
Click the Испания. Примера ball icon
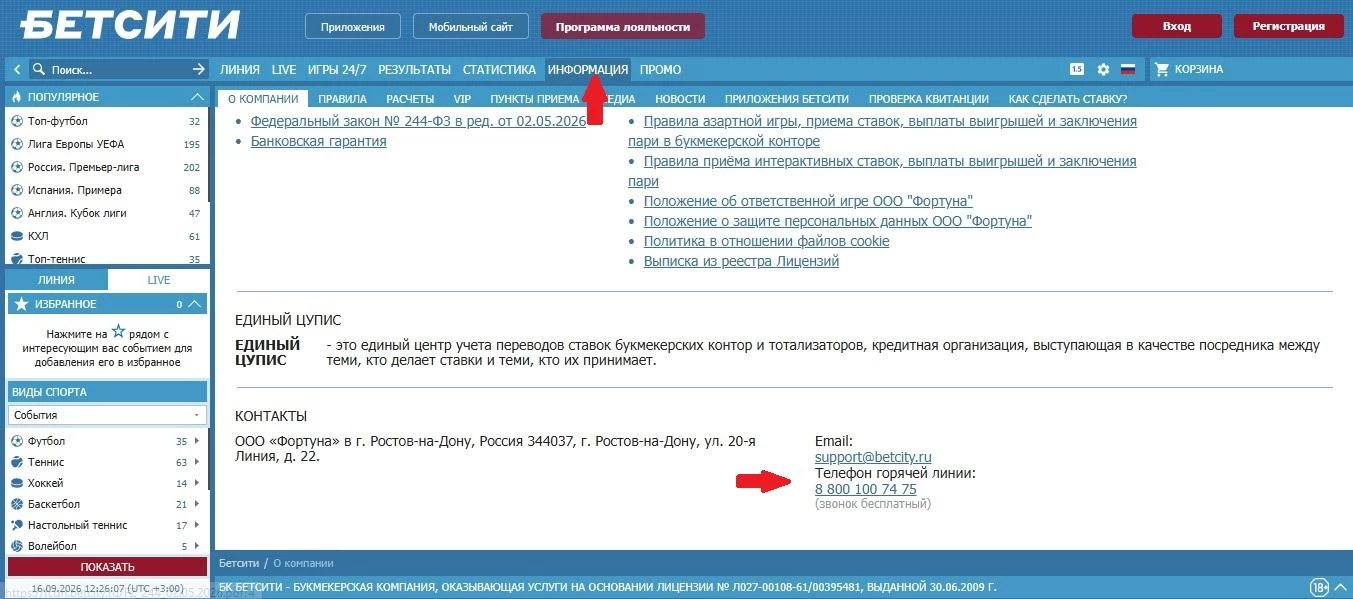click(x=17, y=190)
